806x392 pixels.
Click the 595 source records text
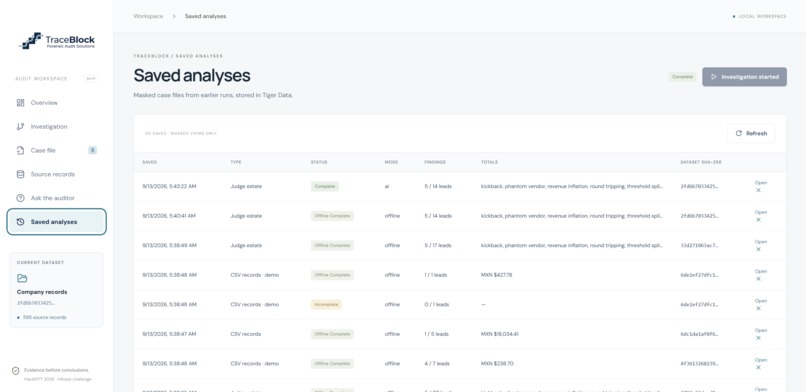(45, 318)
